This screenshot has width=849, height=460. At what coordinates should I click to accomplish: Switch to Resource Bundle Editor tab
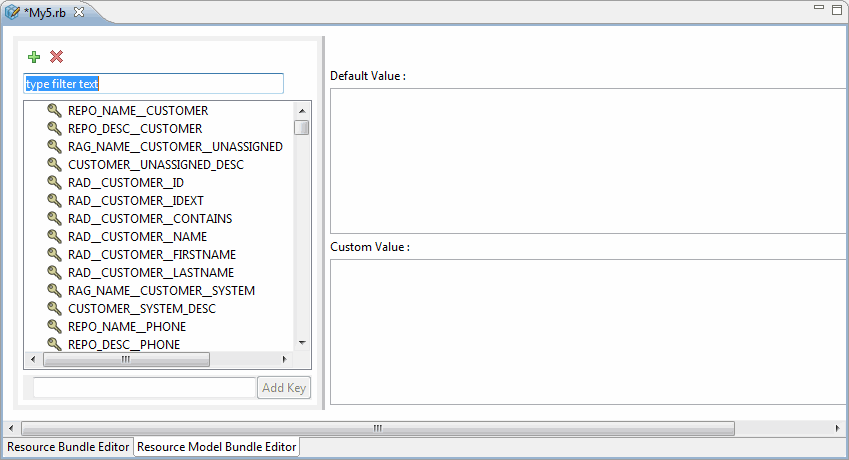click(x=68, y=447)
